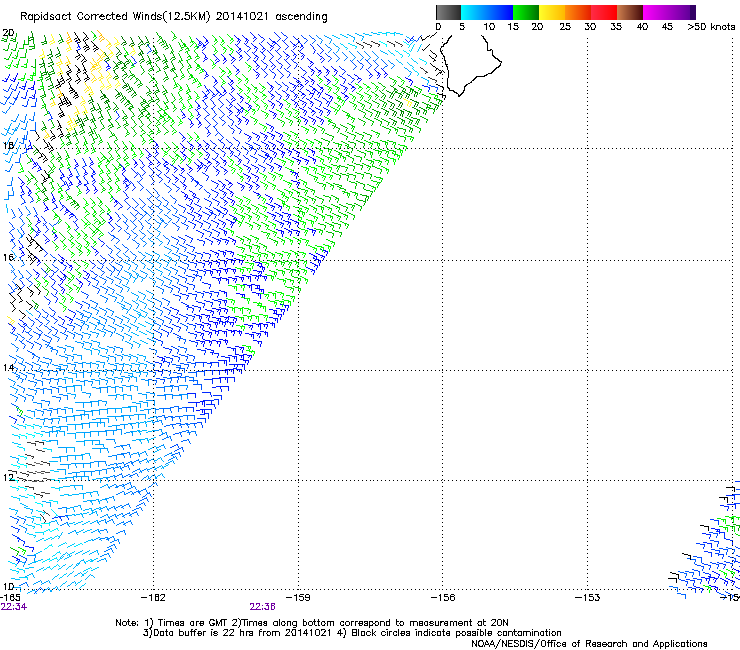The image size is (740, 650).
Task: Click the '>50 knots' legend label
Action: (711, 27)
